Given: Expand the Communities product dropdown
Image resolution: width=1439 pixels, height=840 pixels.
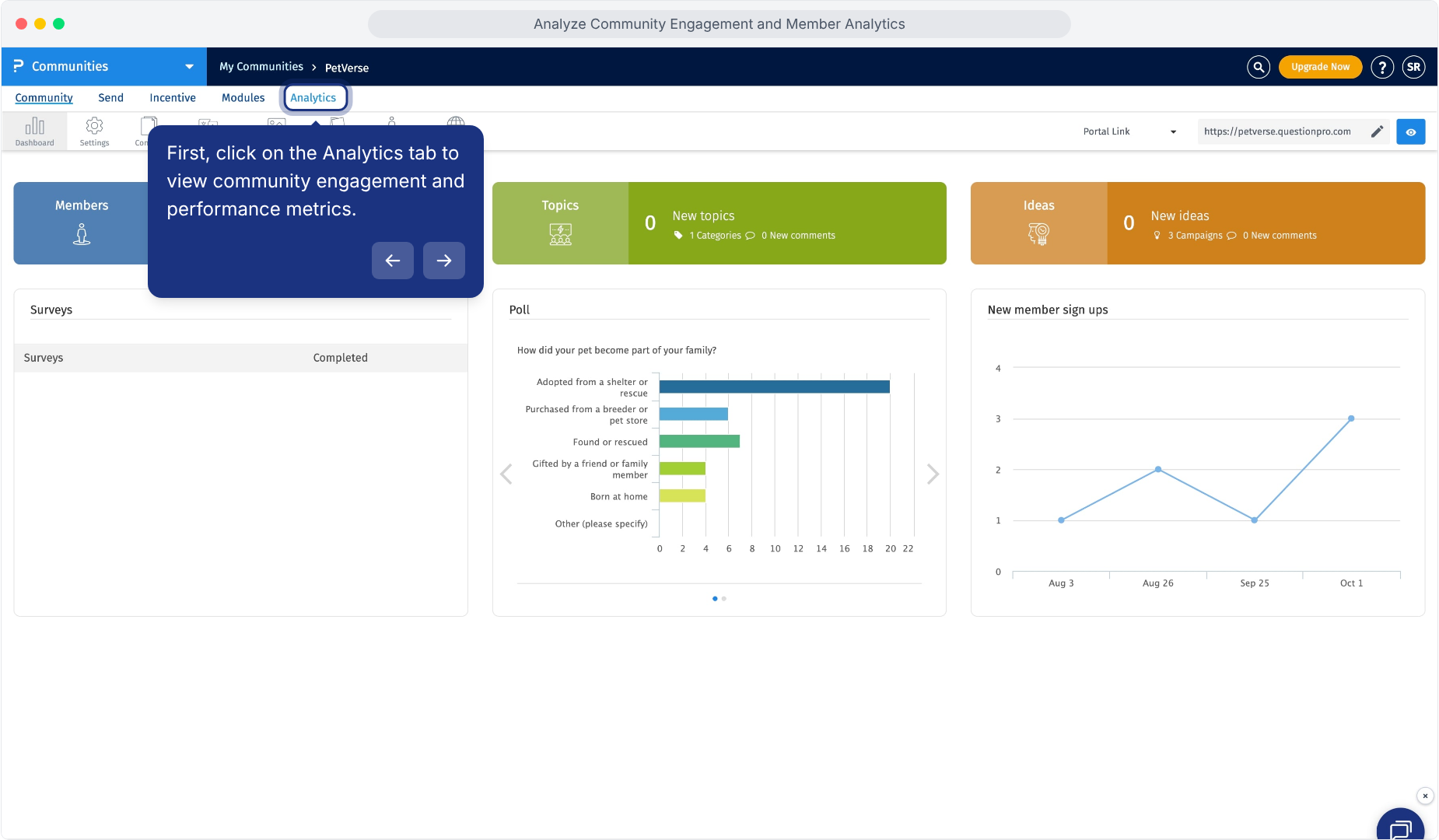Looking at the screenshot, I should [x=189, y=67].
